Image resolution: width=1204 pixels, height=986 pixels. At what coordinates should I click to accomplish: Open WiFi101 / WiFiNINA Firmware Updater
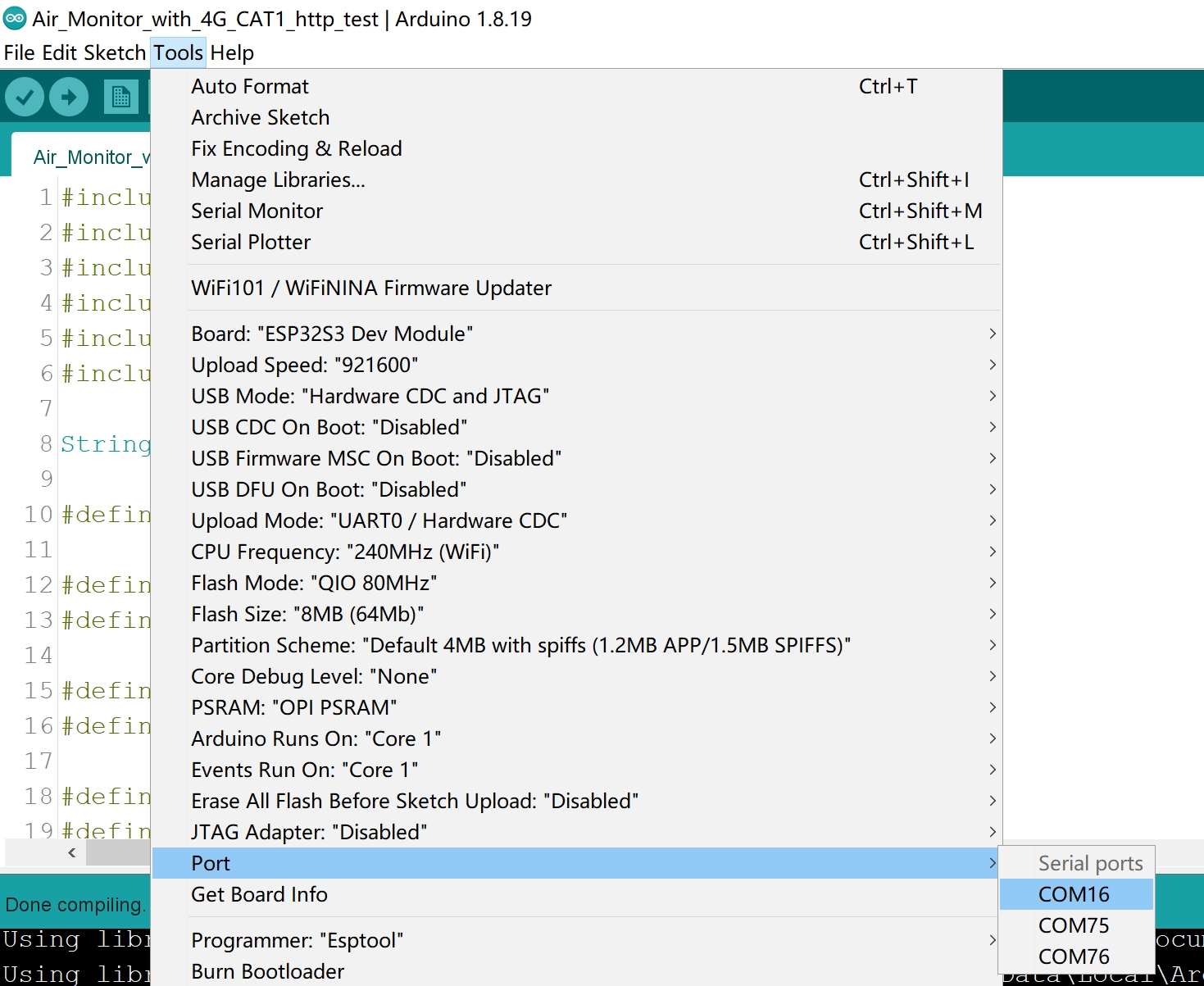(576, 288)
